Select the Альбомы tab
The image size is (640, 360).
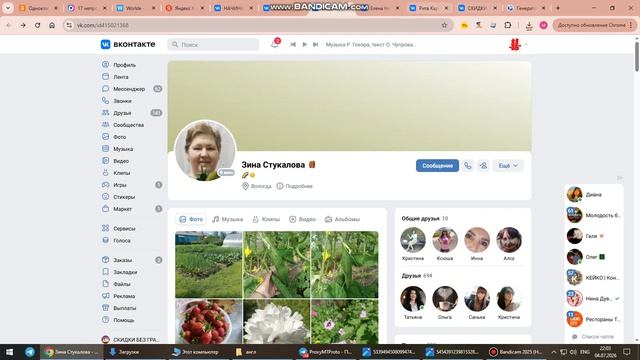click(342, 219)
